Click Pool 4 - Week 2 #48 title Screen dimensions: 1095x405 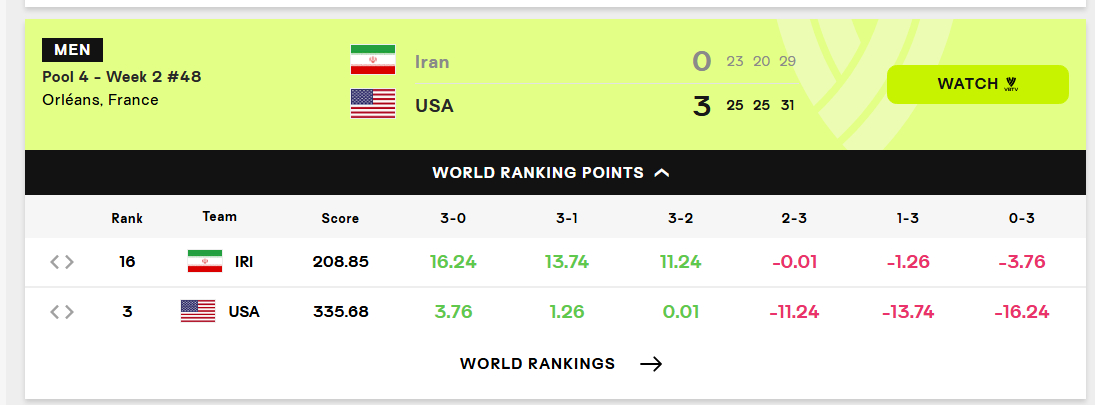pyautogui.click(x=122, y=77)
